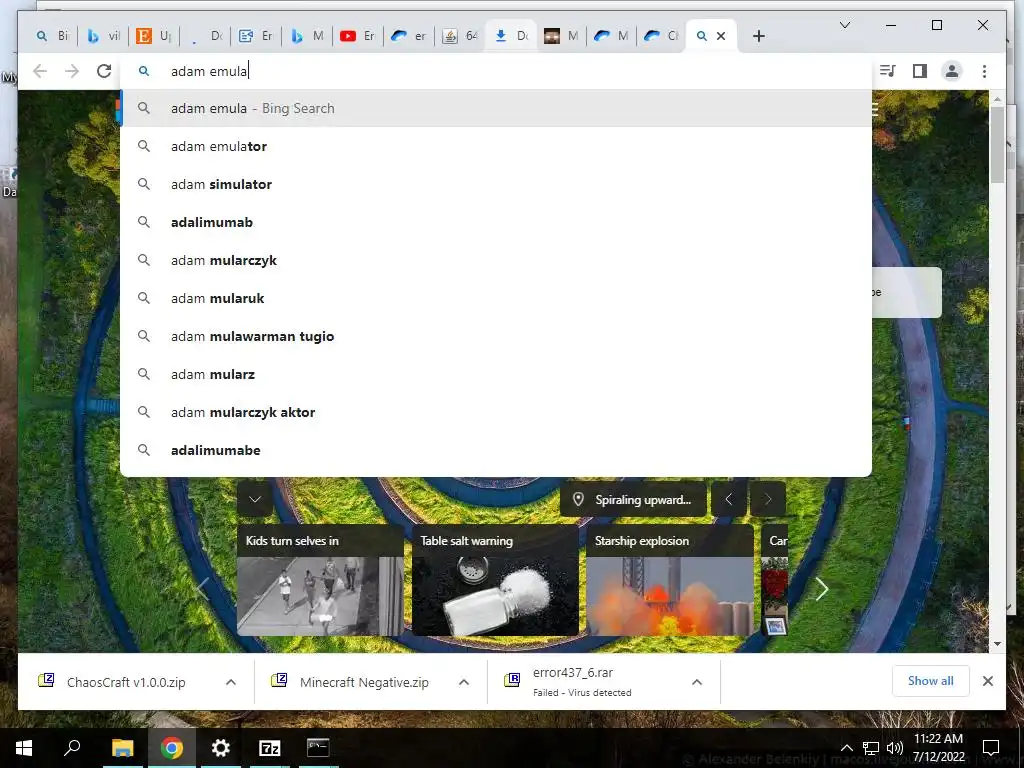The image size is (1024, 768).
Task: Select the 'adam mularuk' suggestion
Action: click(x=496, y=298)
